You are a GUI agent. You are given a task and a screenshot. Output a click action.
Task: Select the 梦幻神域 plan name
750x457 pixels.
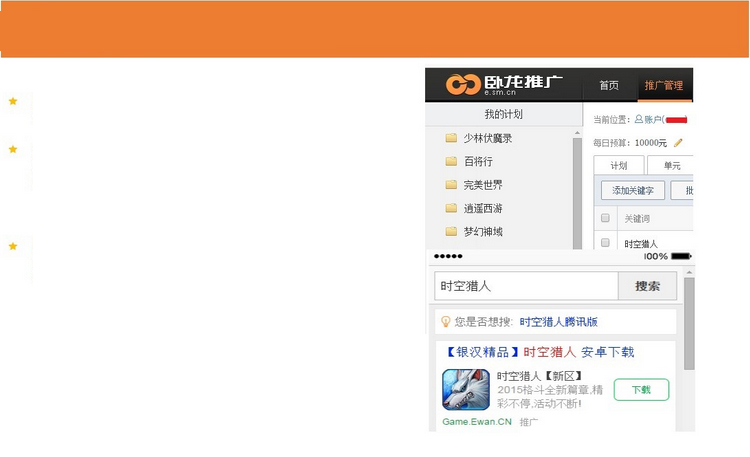(483, 232)
